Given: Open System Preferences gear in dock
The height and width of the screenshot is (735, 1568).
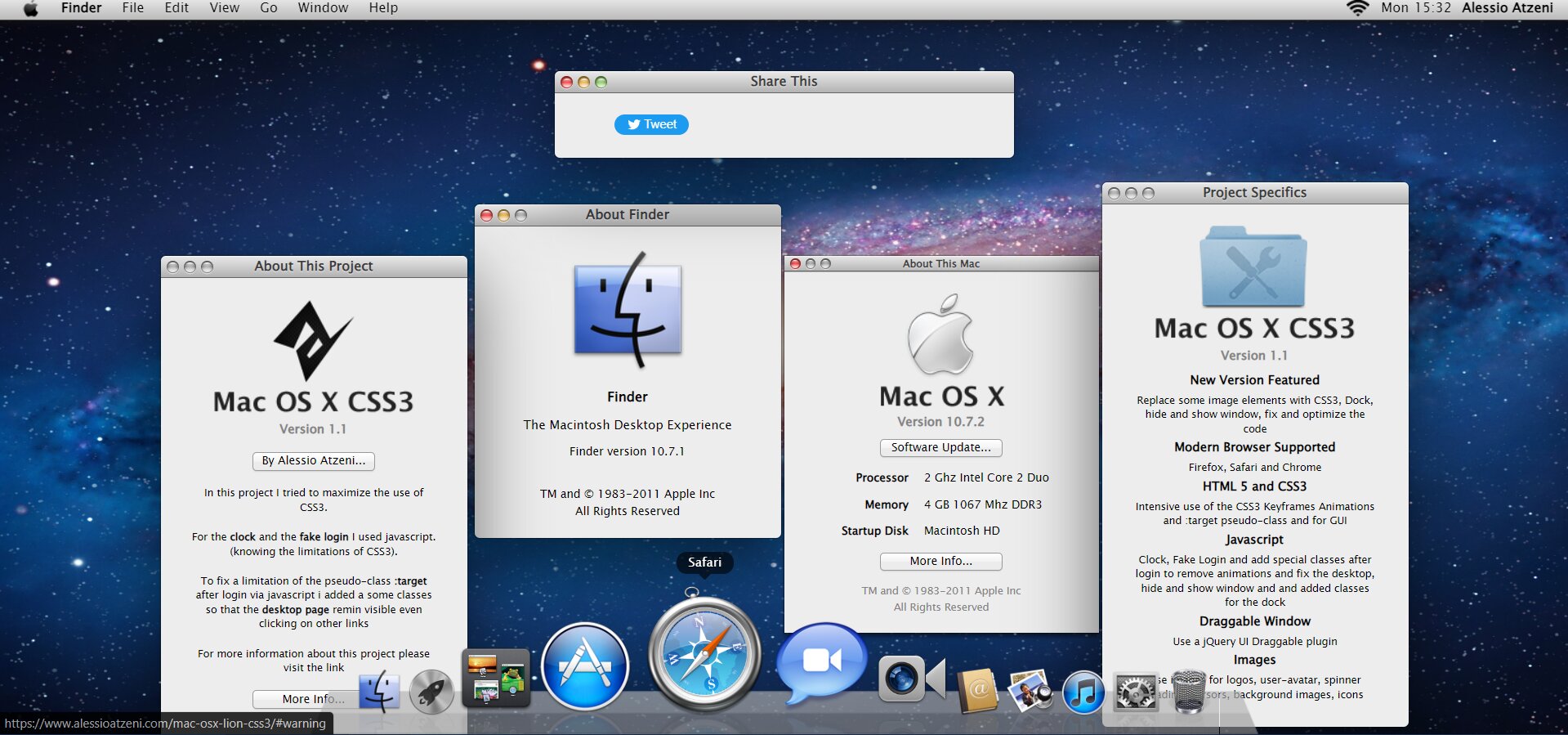Looking at the screenshot, I should click(x=1136, y=692).
